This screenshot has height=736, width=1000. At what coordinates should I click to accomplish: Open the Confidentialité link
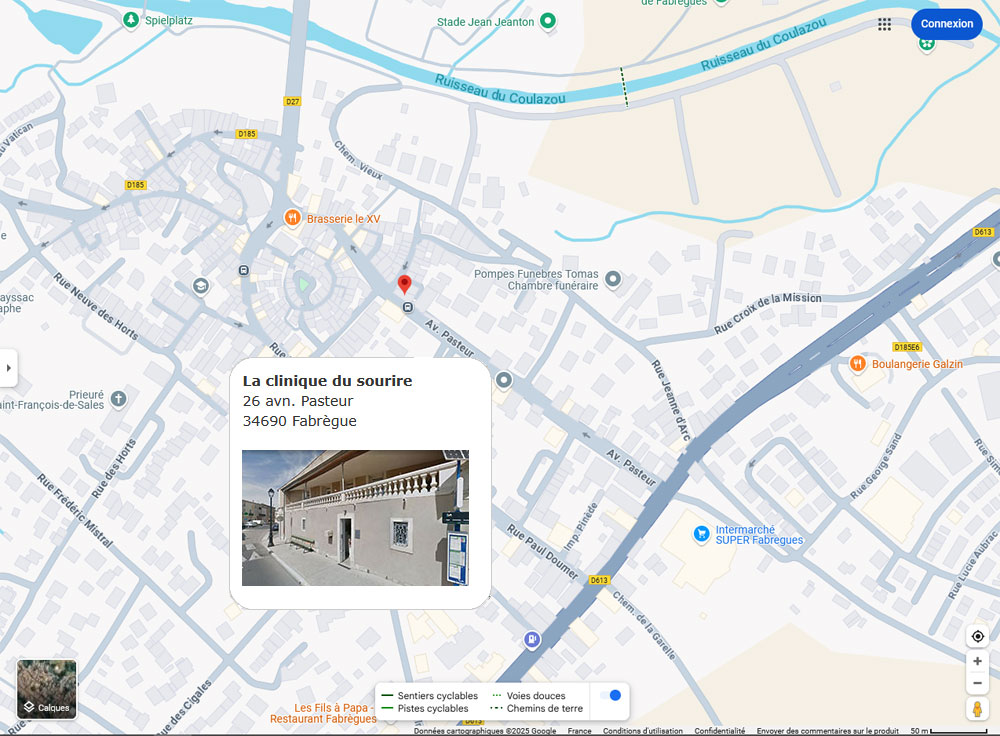click(x=720, y=731)
